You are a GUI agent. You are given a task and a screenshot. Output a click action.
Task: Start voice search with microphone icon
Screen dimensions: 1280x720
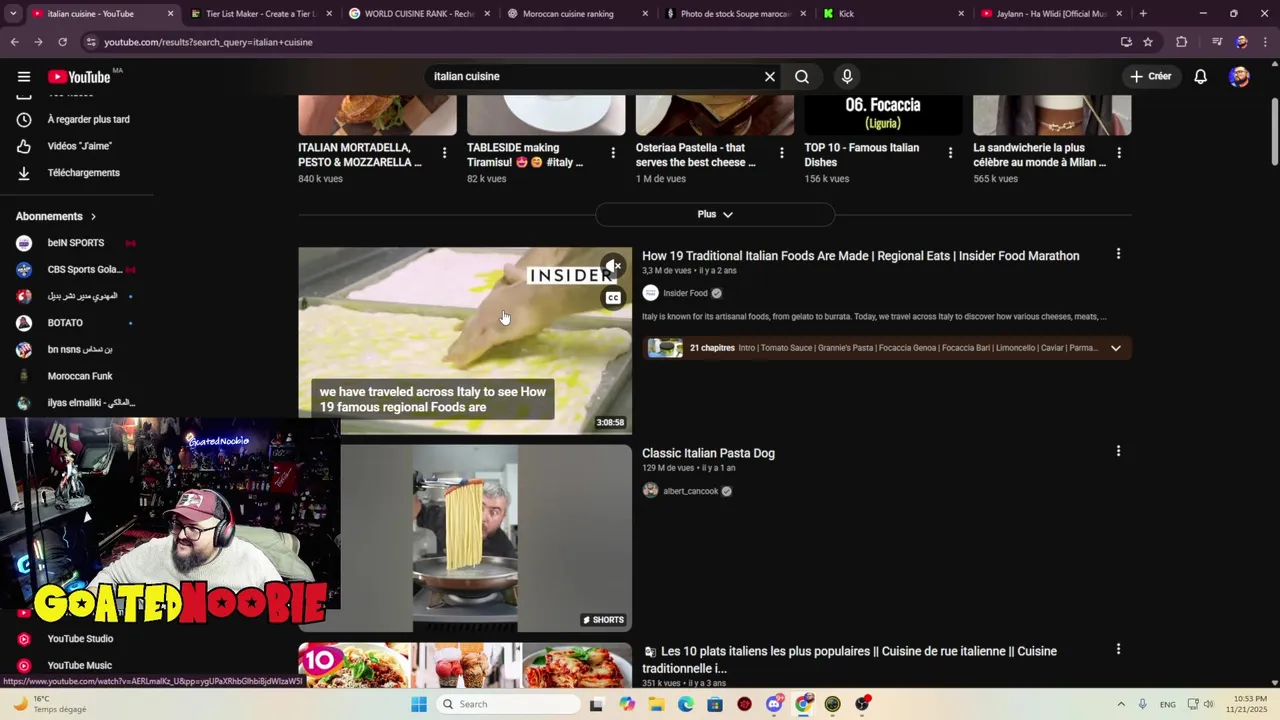(x=847, y=77)
